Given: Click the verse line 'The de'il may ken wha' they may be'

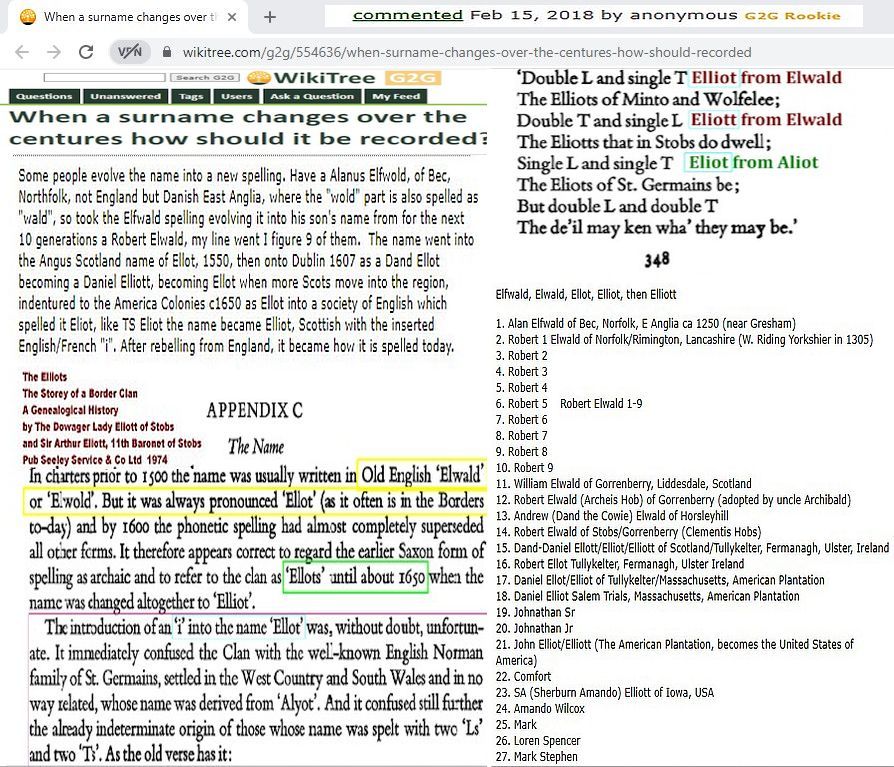Looking at the screenshot, I should 657,228.
